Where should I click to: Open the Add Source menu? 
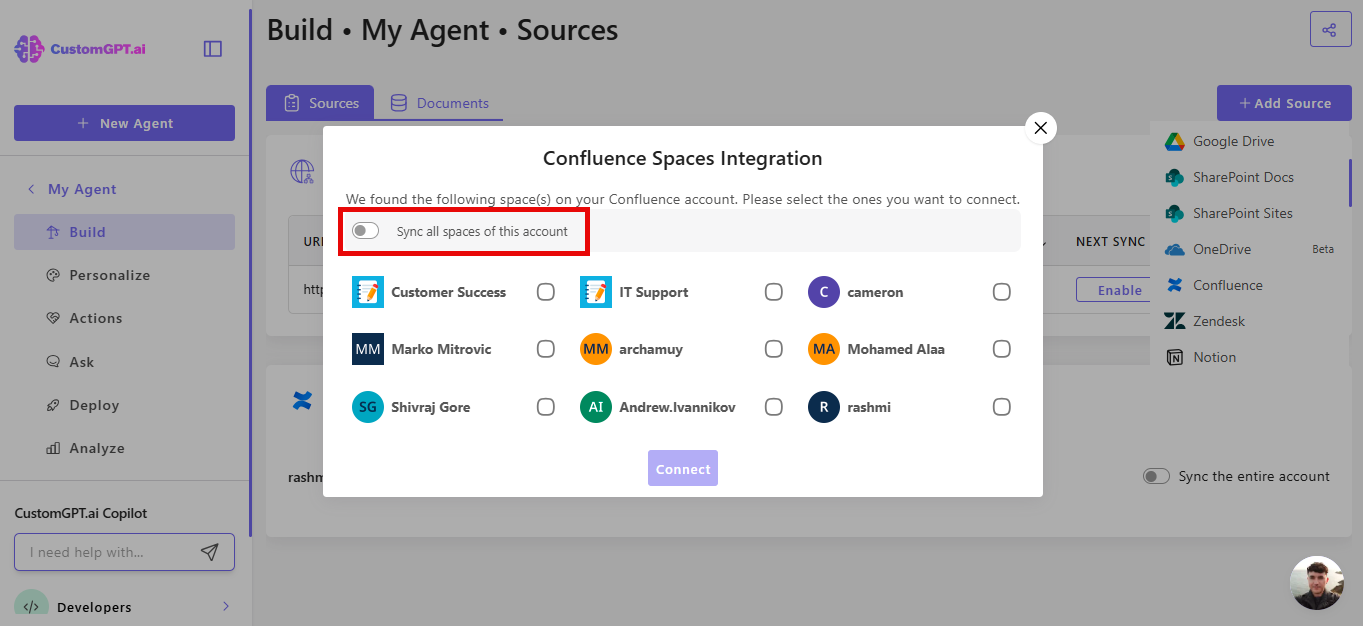click(1284, 102)
